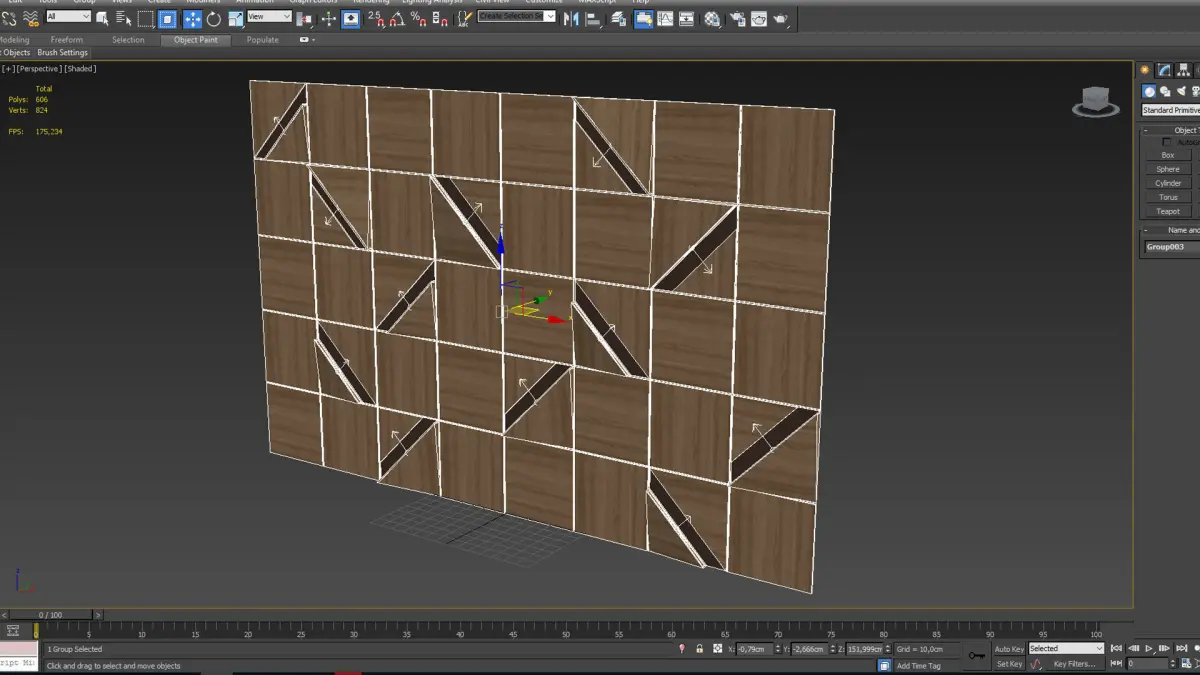The image size is (1200, 675).
Task: Open the Selected key filter dropdown
Action: click(x=1066, y=649)
